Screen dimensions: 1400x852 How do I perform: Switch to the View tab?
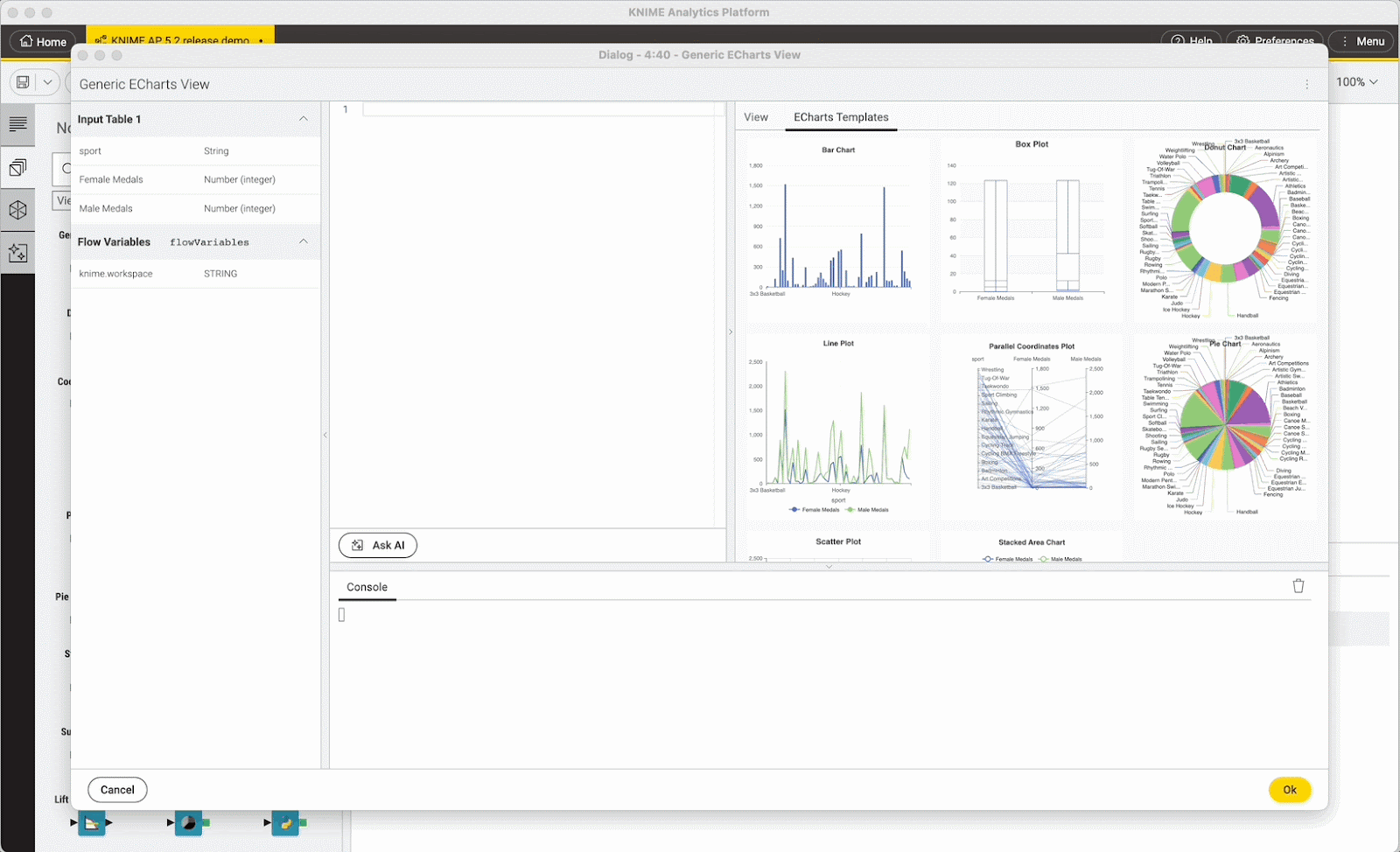(756, 117)
